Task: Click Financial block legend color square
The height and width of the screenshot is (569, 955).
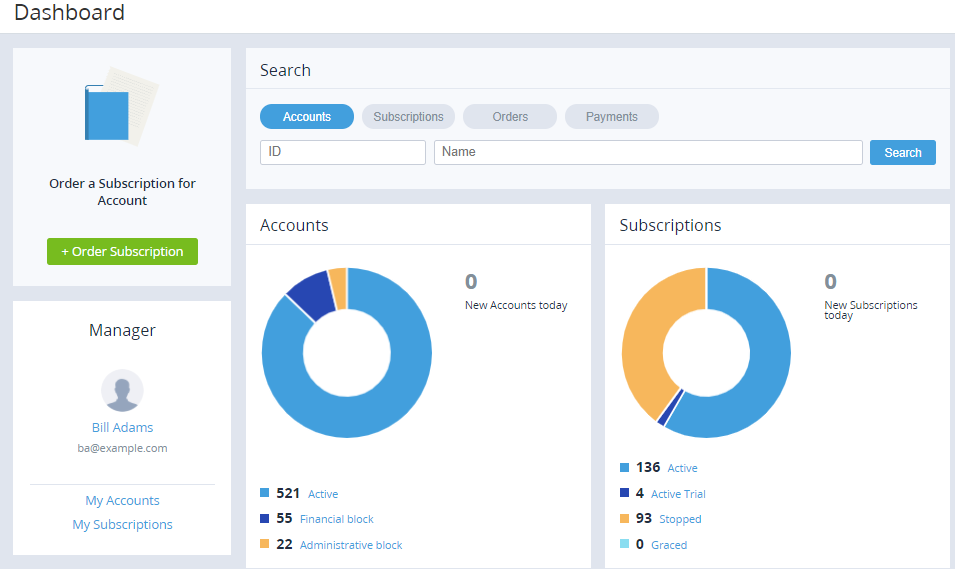Action: pyautogui.click(x=265, y=519)
